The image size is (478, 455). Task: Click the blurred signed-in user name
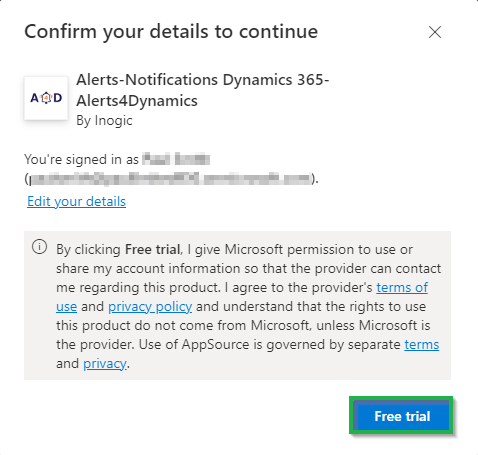[x=176, y=159]
